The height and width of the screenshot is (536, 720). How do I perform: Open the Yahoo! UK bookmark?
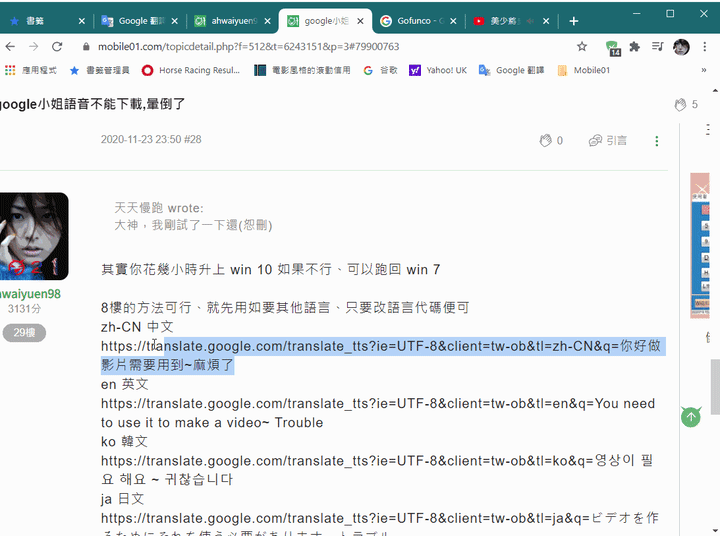[438, 70]
